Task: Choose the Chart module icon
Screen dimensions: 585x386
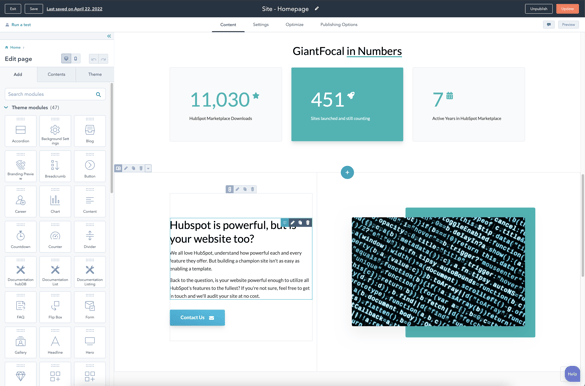Action: pos(55,201)
